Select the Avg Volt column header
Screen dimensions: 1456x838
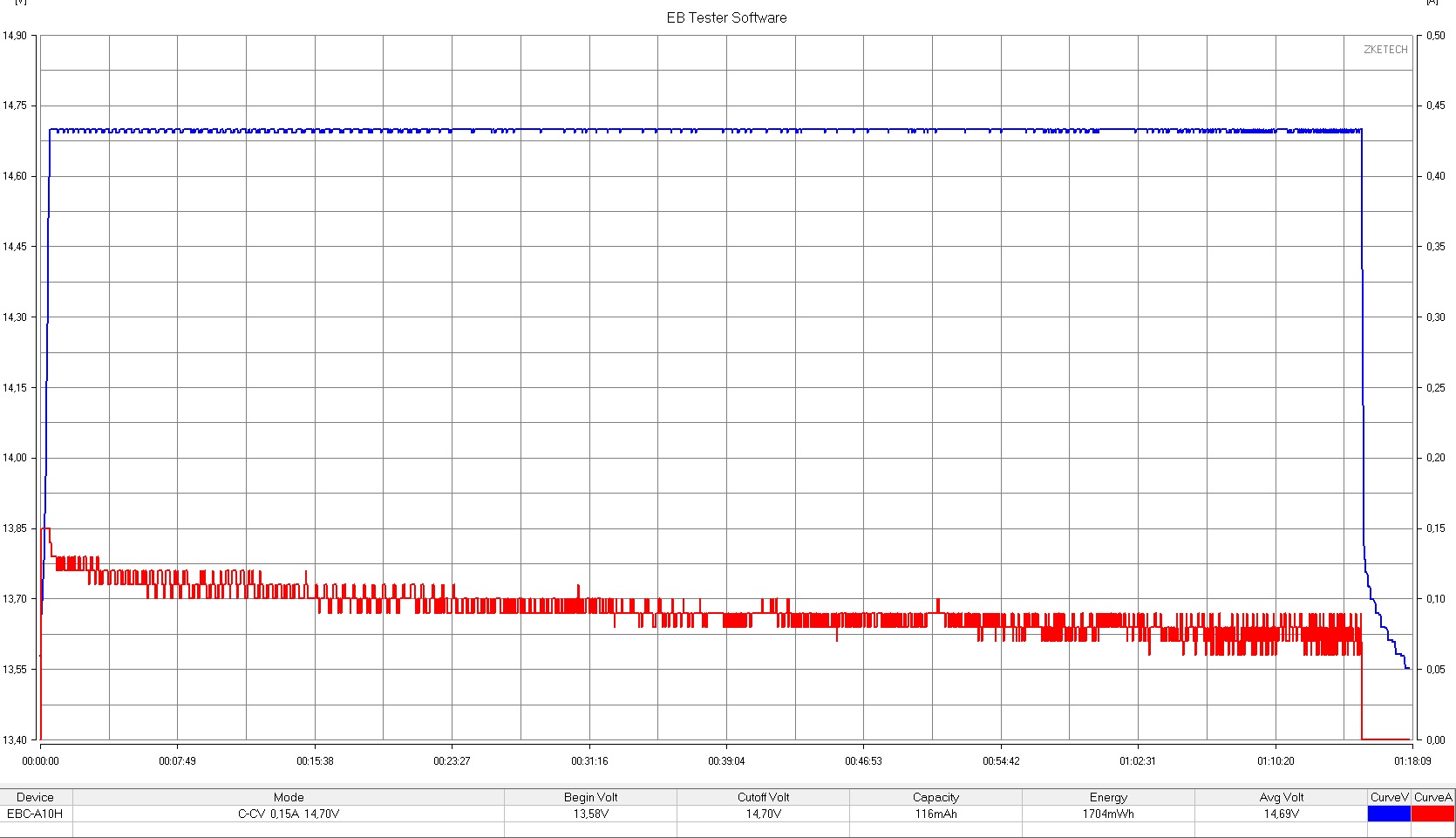click(x=1282, y=797)
